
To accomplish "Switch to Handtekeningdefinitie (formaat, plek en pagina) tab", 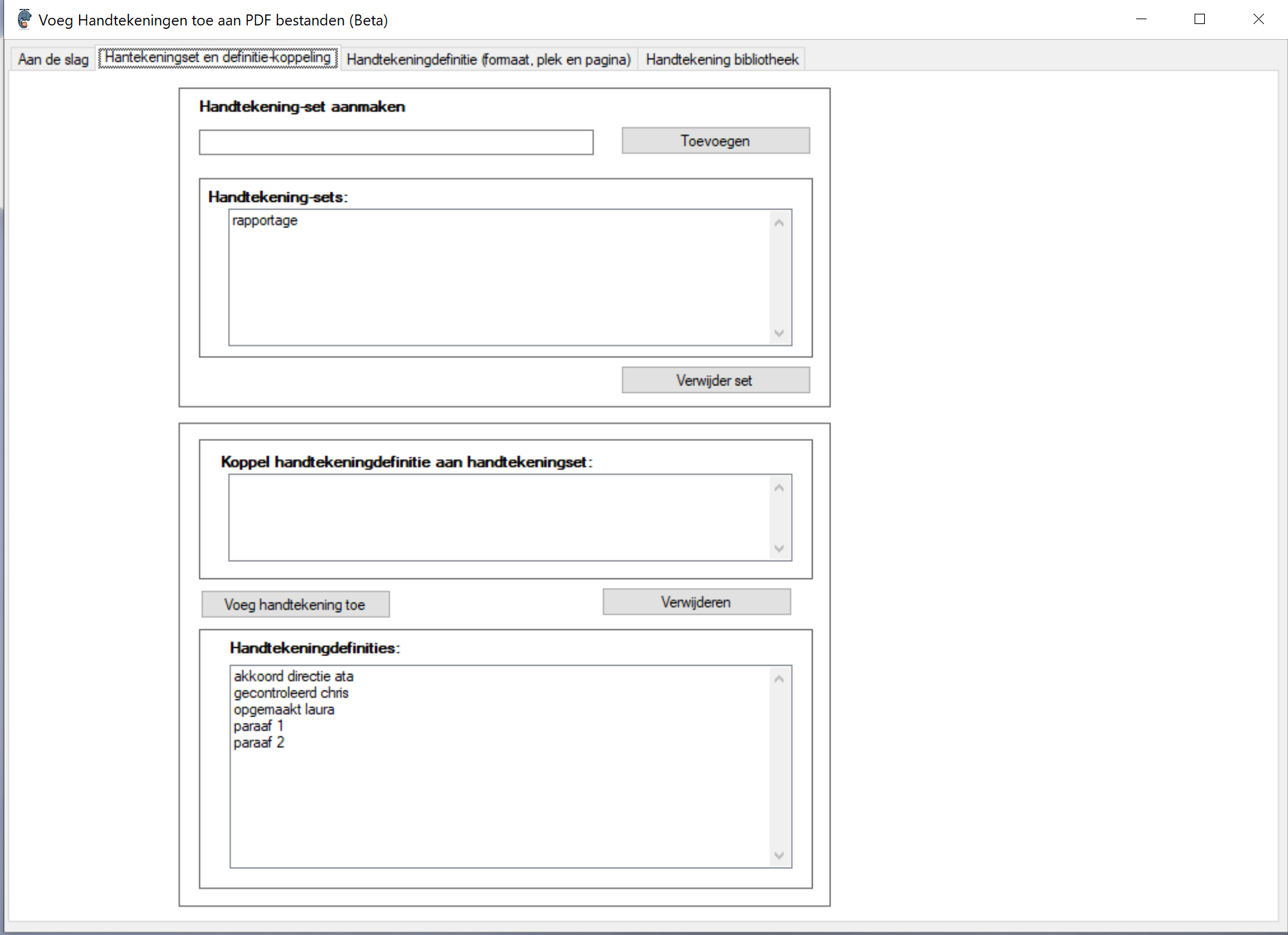I will pyautogui.click(x=488, y=59).
